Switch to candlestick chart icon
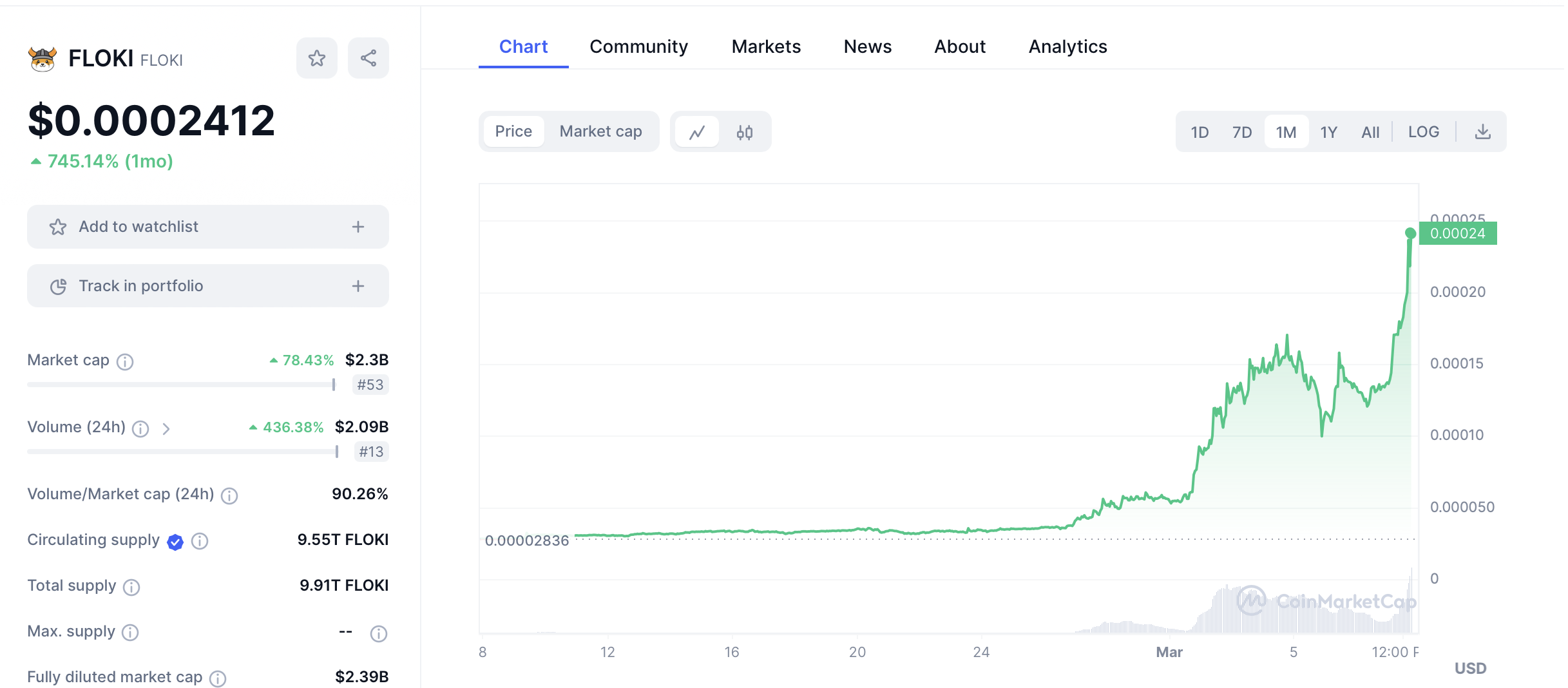The image size is (1568, 688). tap(745, 132)
